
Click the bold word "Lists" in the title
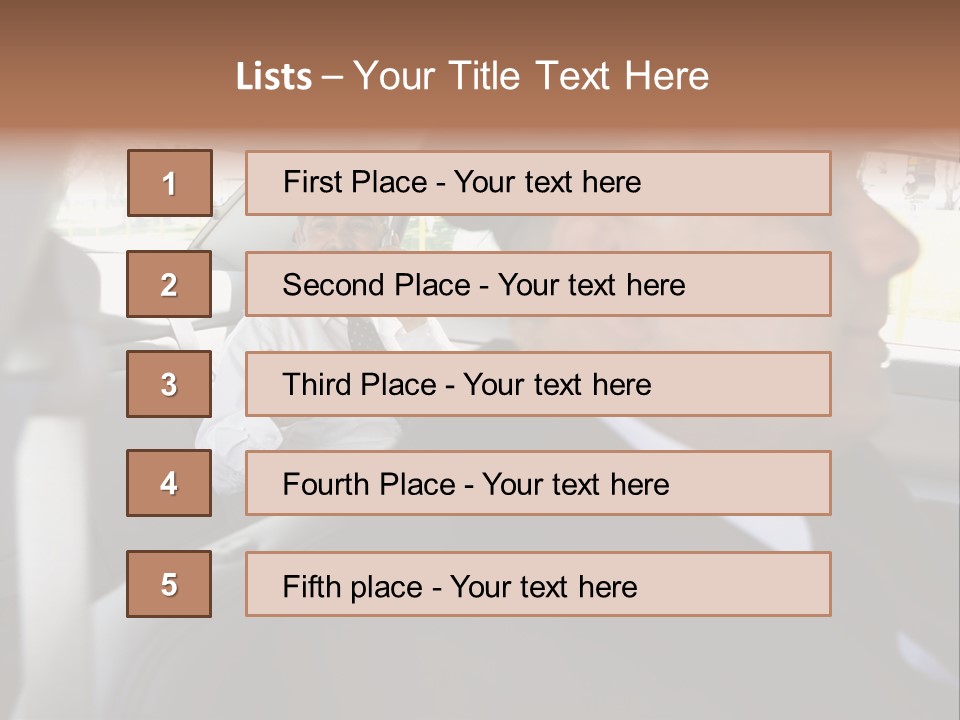[x=274, y=77]
